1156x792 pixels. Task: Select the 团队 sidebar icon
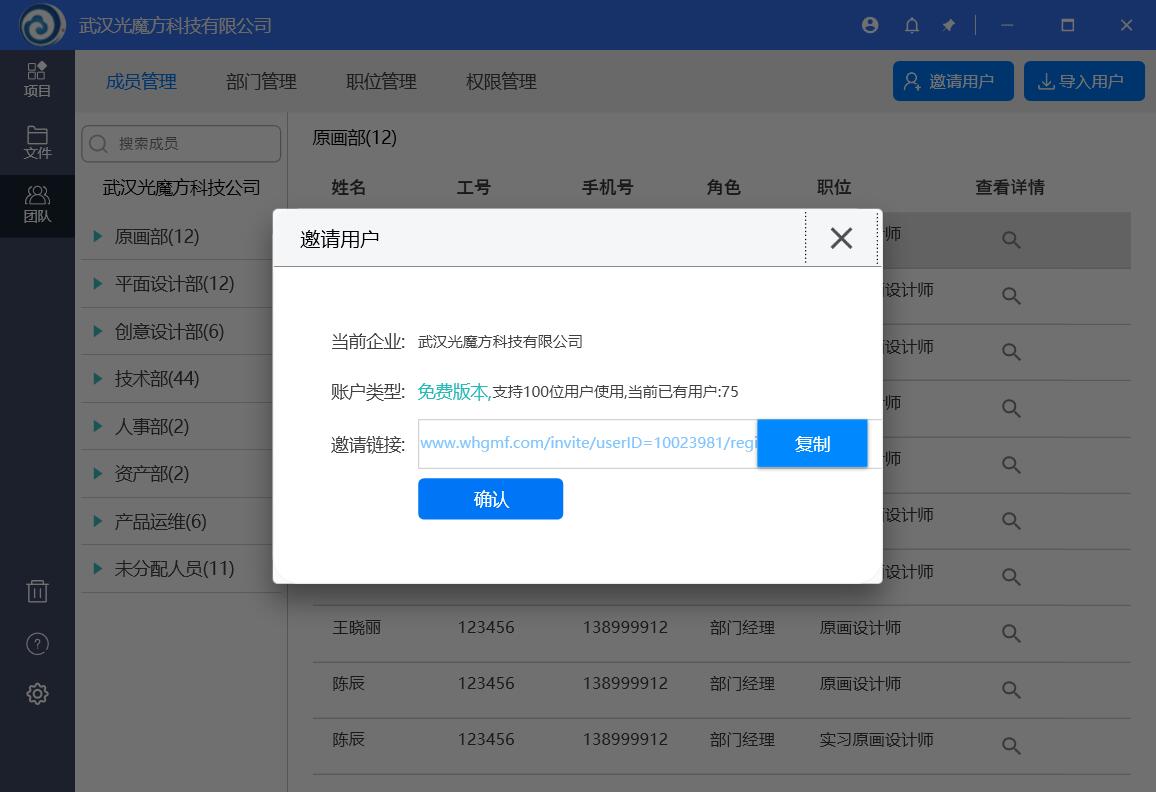click(37, 204)
